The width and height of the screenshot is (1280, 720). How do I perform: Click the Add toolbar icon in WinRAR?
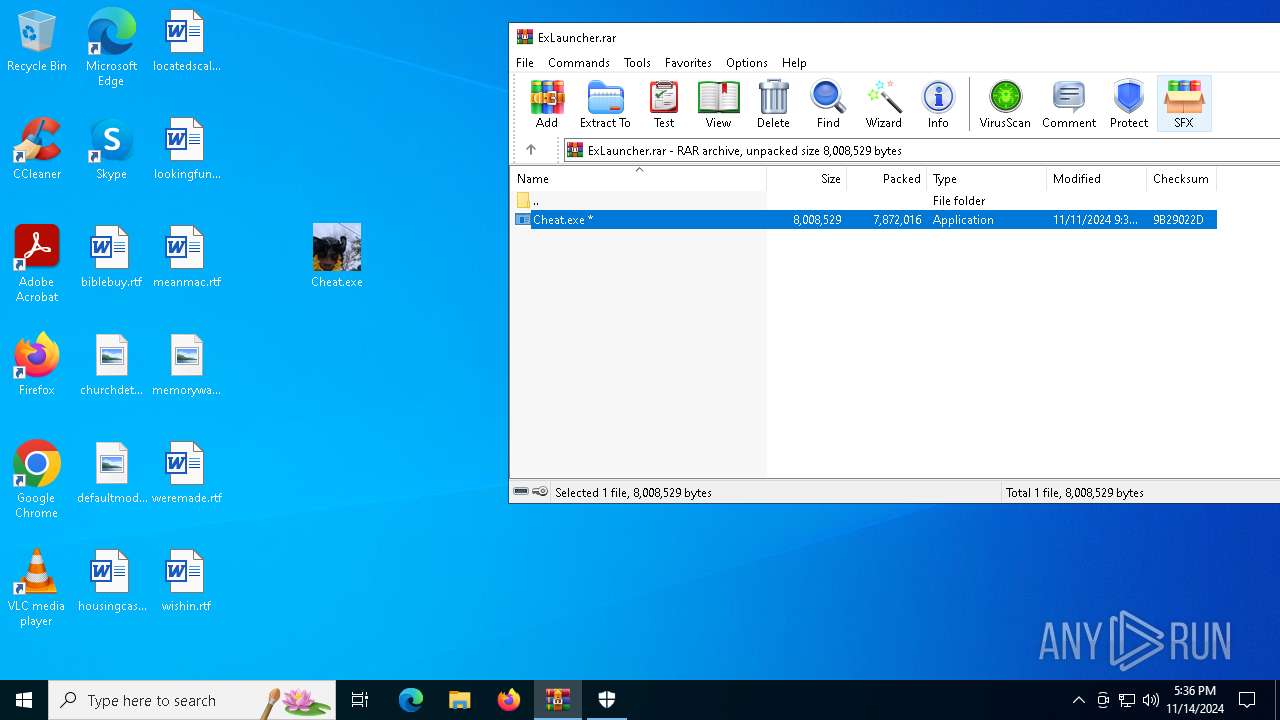coord(547,104)
